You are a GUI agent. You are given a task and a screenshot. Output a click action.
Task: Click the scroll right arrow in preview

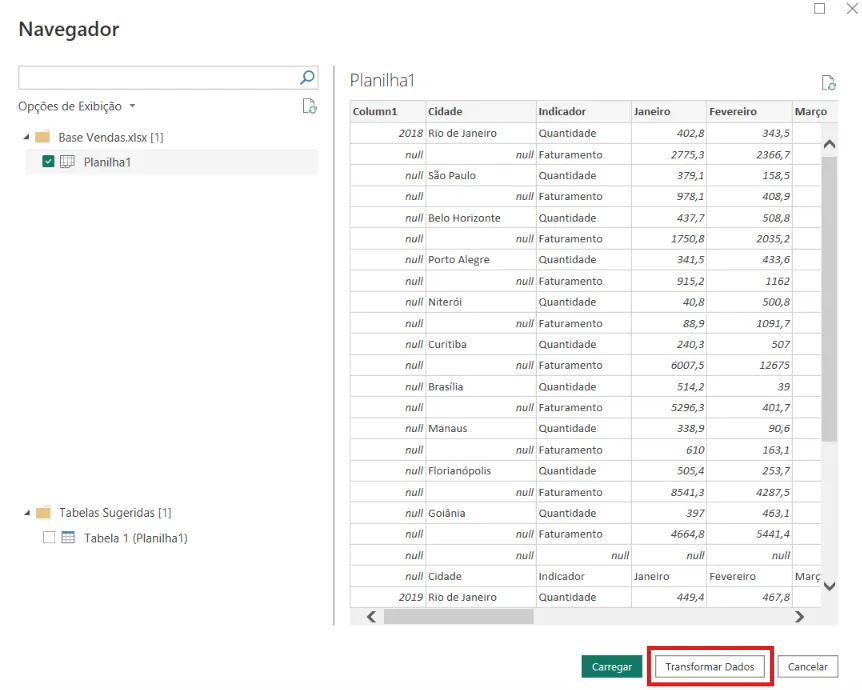tap(799, 617)
